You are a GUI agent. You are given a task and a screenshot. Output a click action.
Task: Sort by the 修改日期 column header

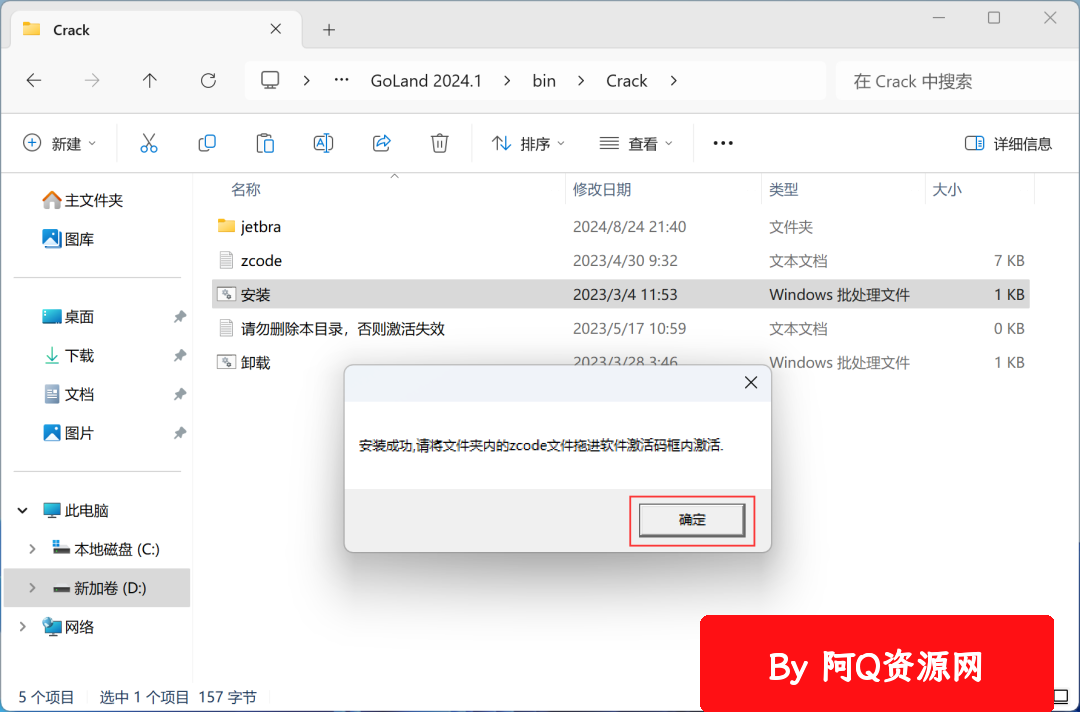(x=602, y=189)
